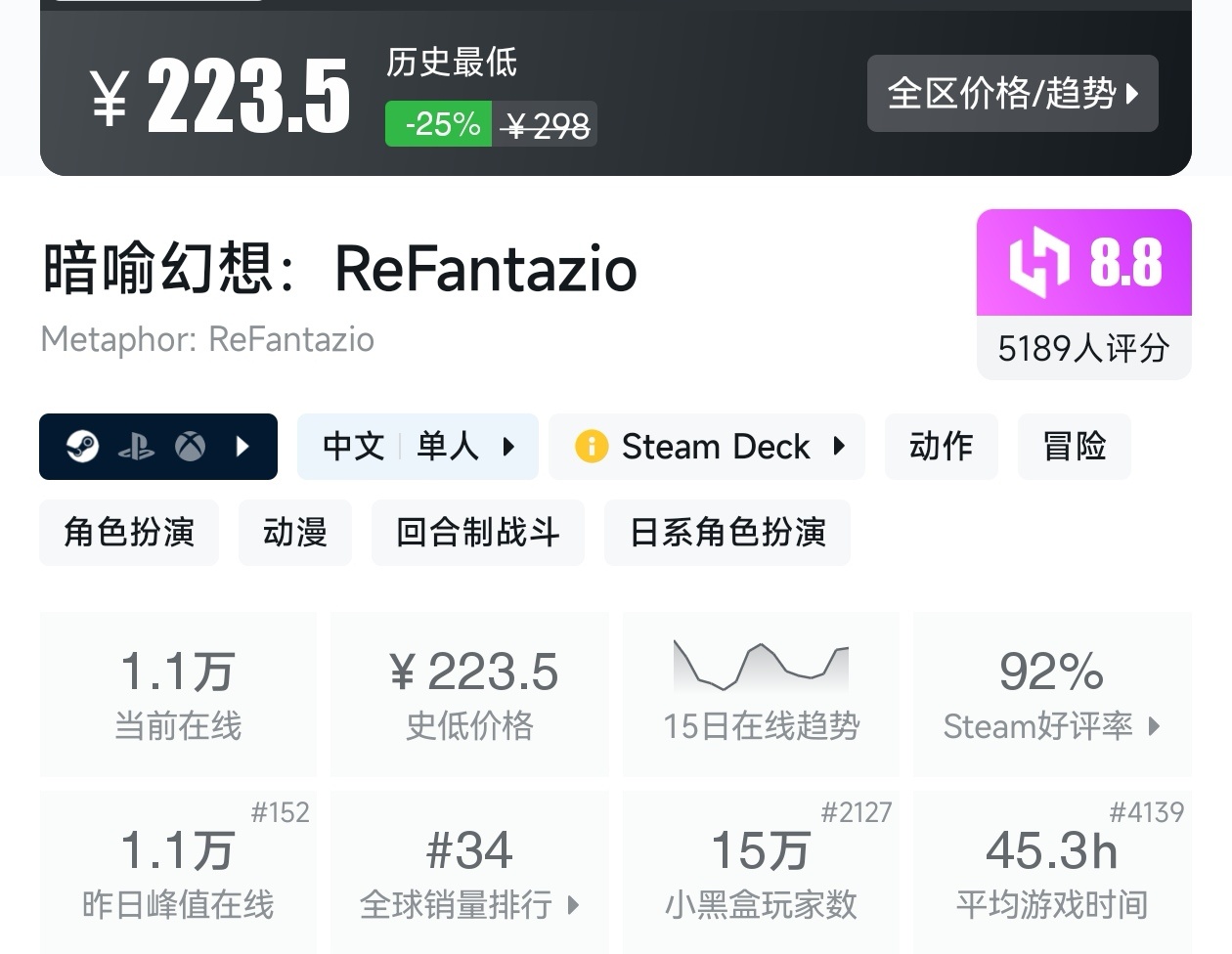
Task: Click the yellow Steam Deck info icon
Action: click(x=591, y=447)
